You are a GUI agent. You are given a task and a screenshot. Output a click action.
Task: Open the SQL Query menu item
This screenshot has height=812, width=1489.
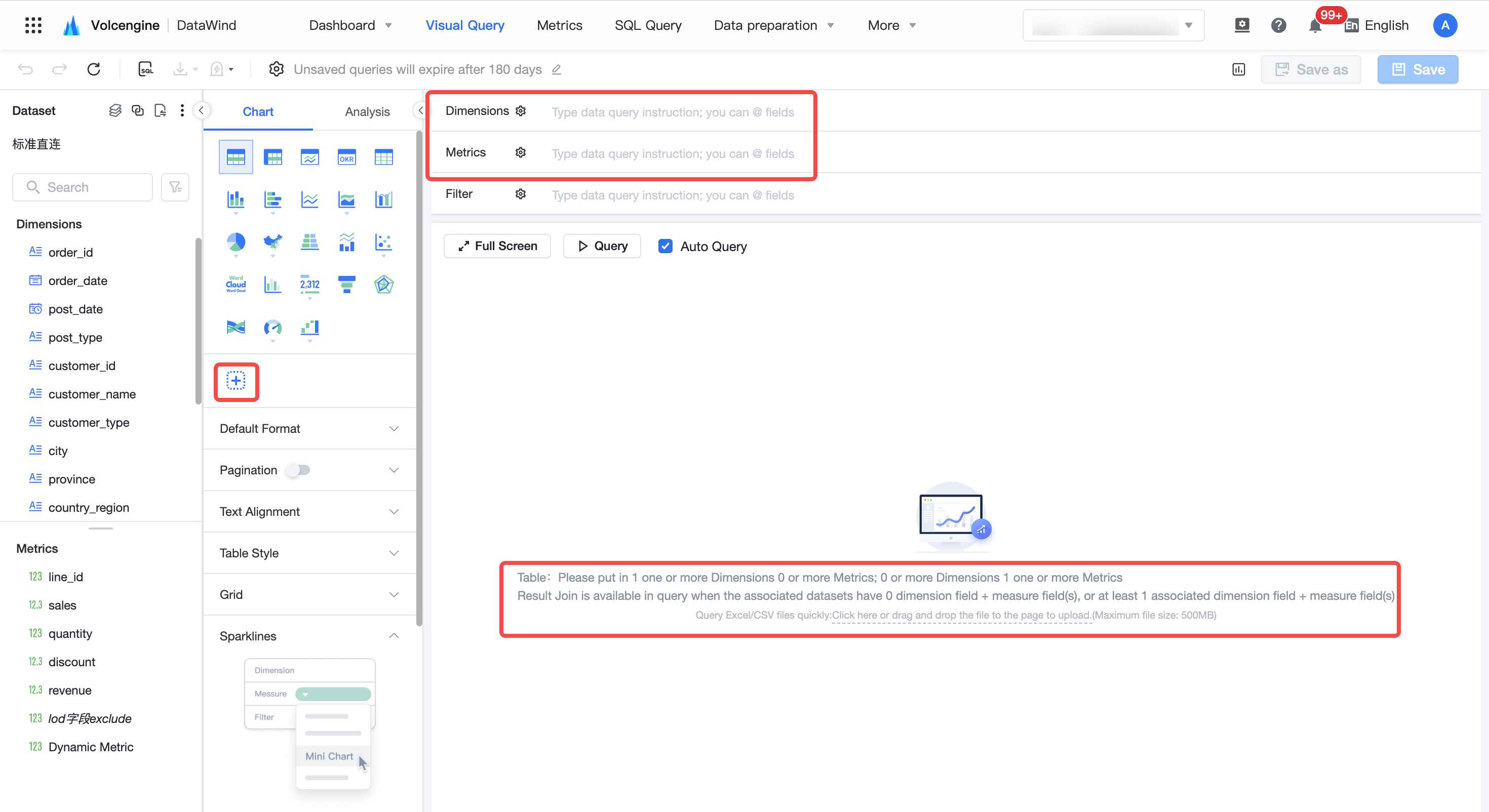(648, 25)
